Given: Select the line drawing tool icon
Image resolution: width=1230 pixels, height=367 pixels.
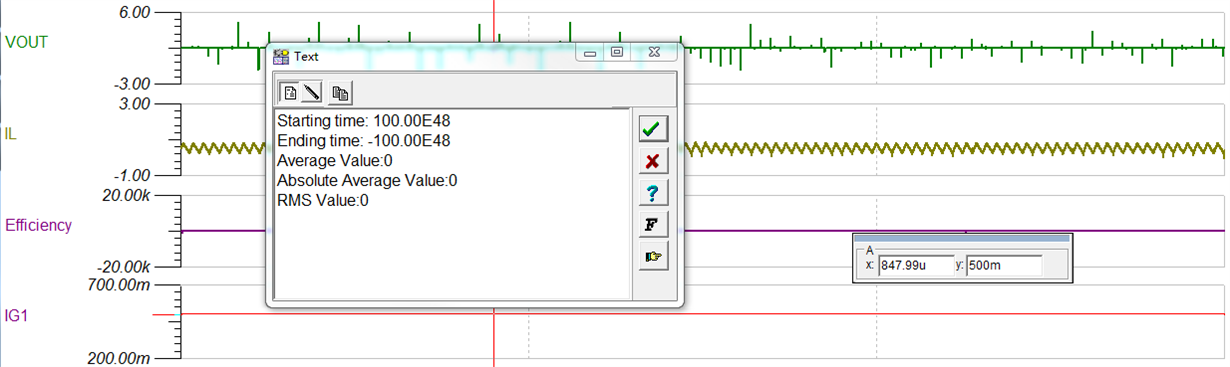Looking at the screenshot, I should (311, 92).
